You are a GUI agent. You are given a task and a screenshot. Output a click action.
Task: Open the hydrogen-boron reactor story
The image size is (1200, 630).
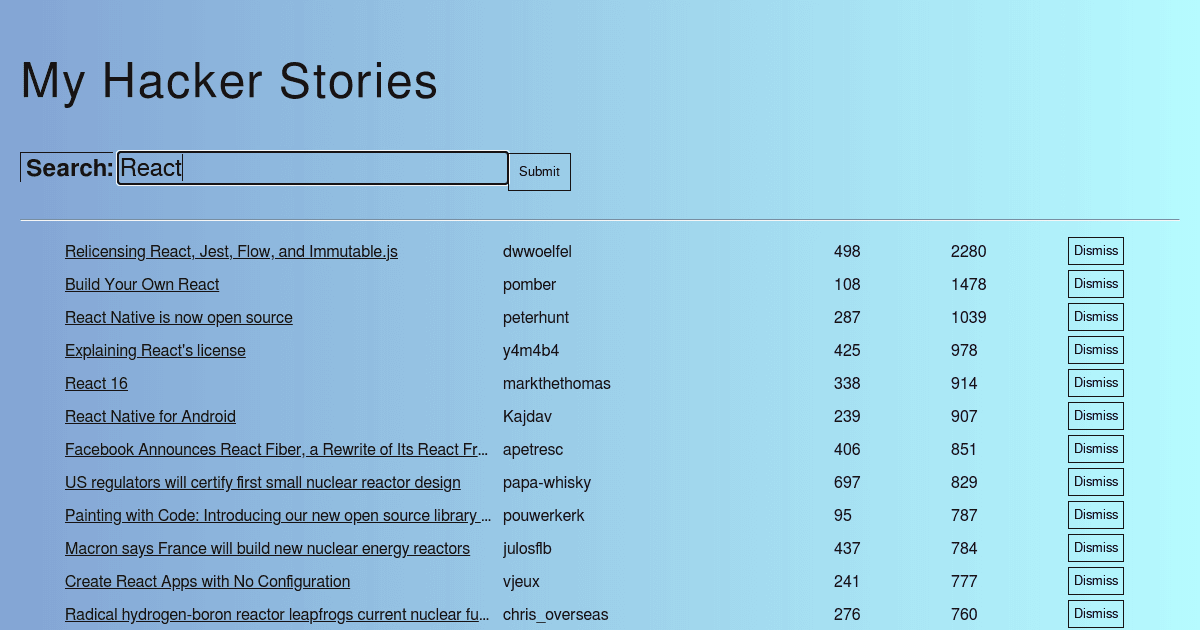click(277, 614)
